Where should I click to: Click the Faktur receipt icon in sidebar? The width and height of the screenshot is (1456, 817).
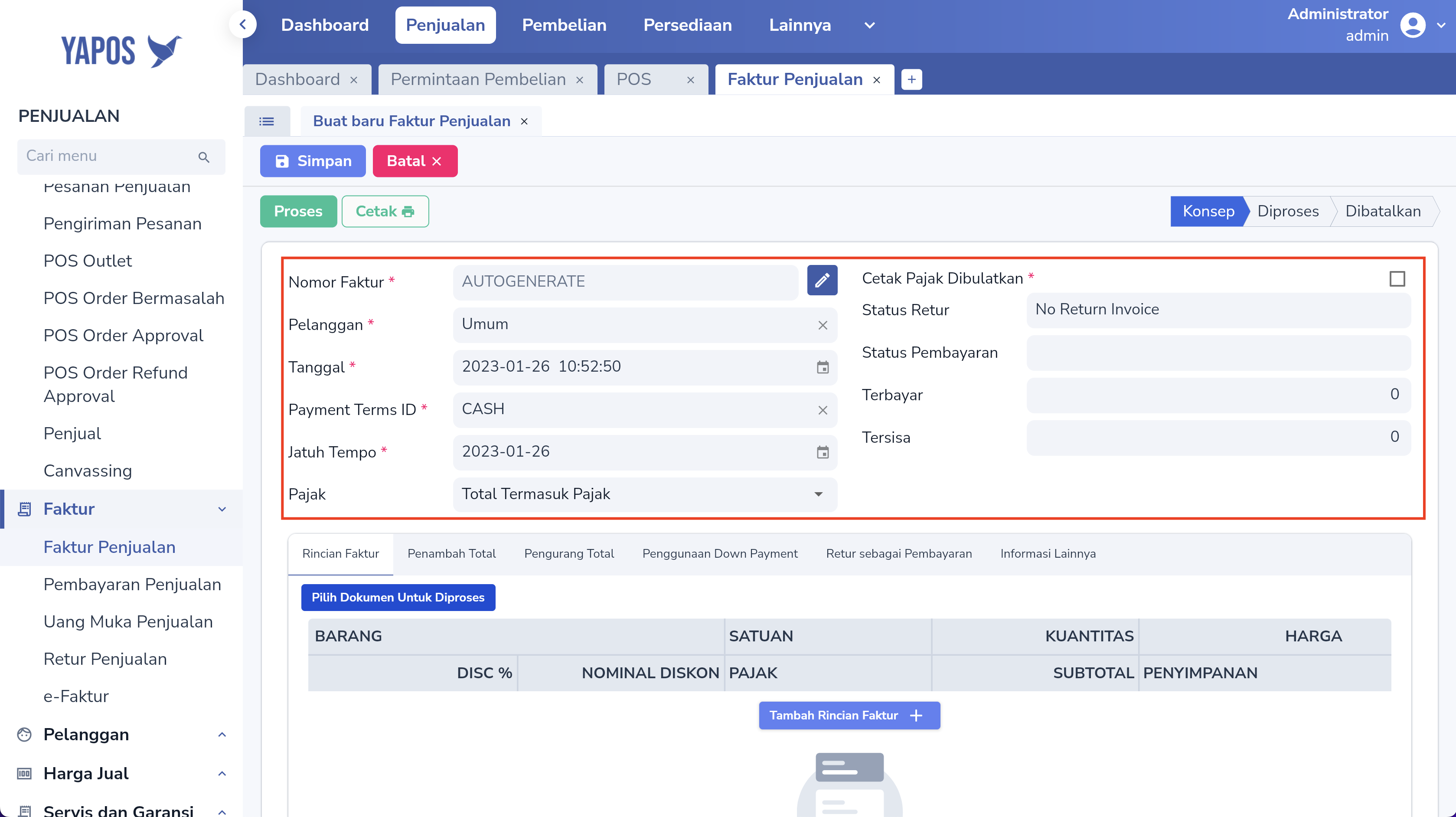[x=24, y=509]
